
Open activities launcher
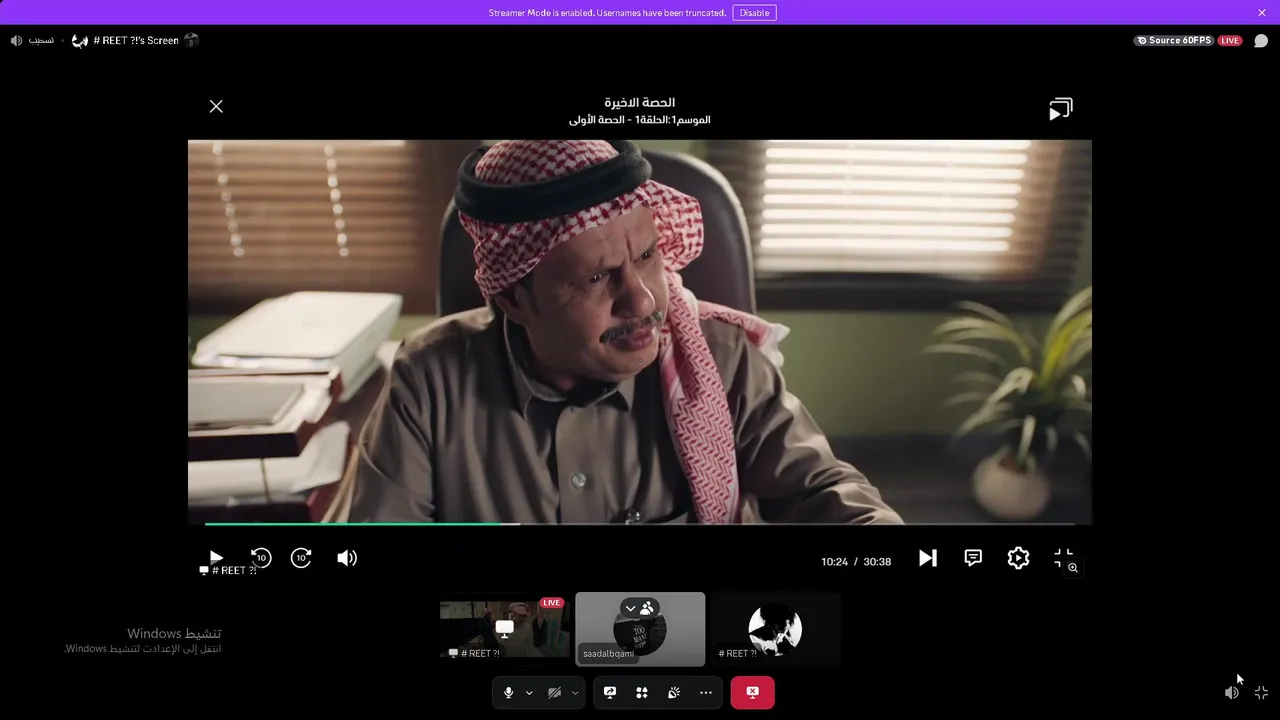(642, 692)
